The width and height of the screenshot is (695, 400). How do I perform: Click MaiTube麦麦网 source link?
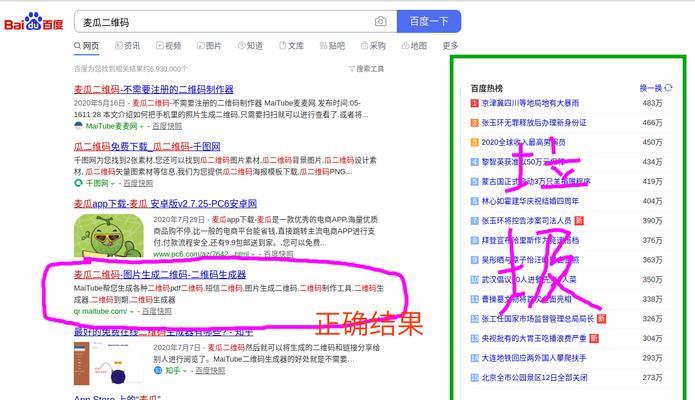[x=111, y=126]
